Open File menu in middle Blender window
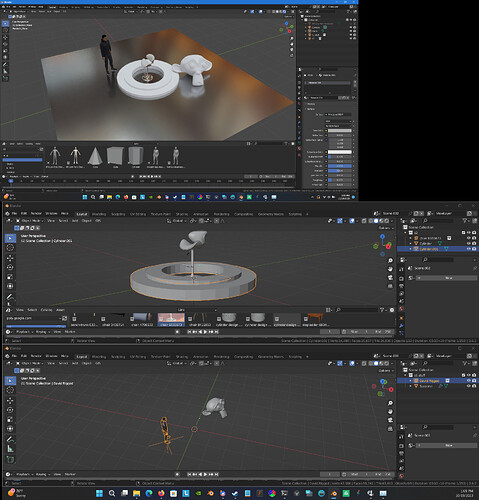This screenshot has height=500, width=479. [x=14, y=213]
